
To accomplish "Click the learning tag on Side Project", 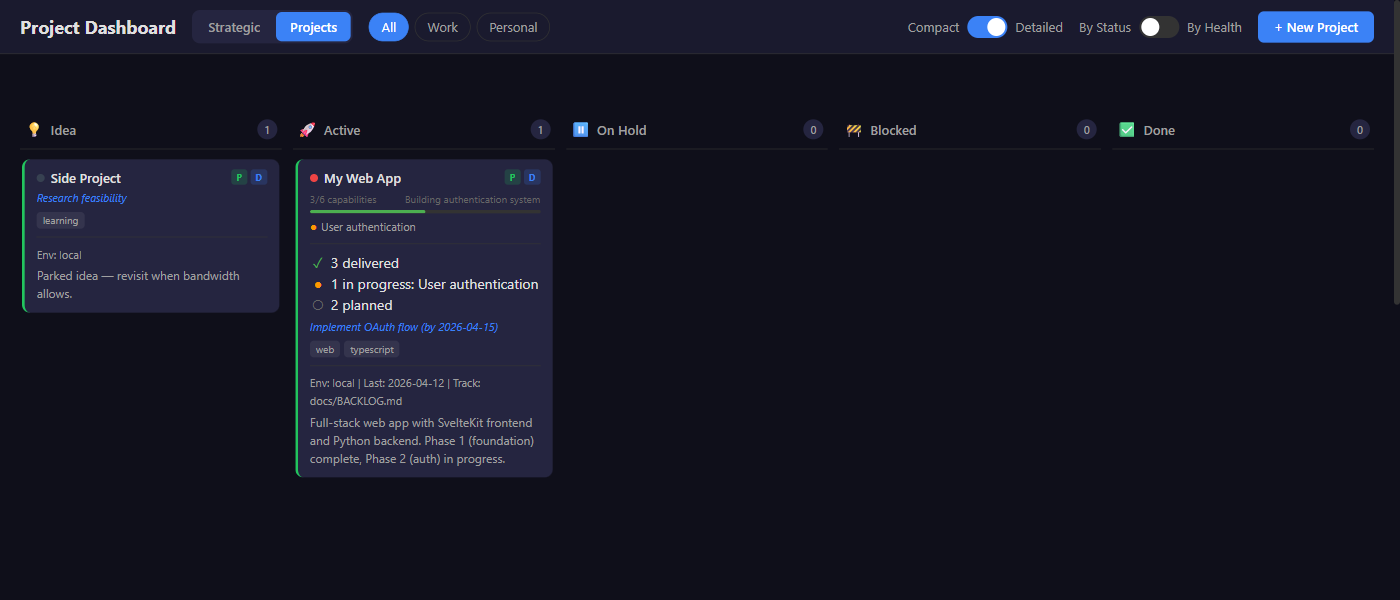I will point(60,220).
